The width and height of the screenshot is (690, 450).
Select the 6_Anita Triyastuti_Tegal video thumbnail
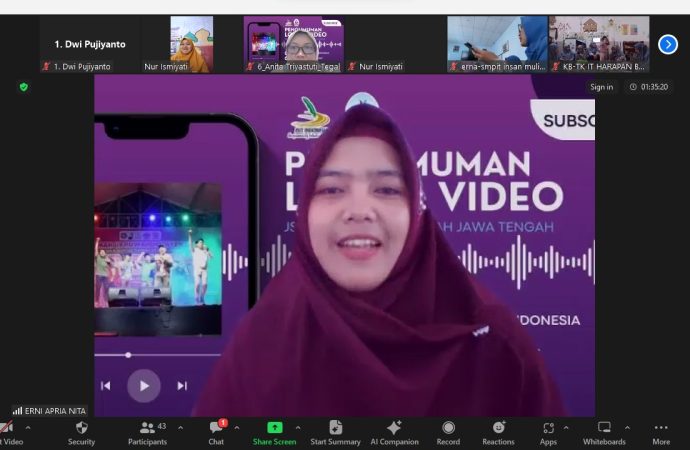(x=294, y=44)
